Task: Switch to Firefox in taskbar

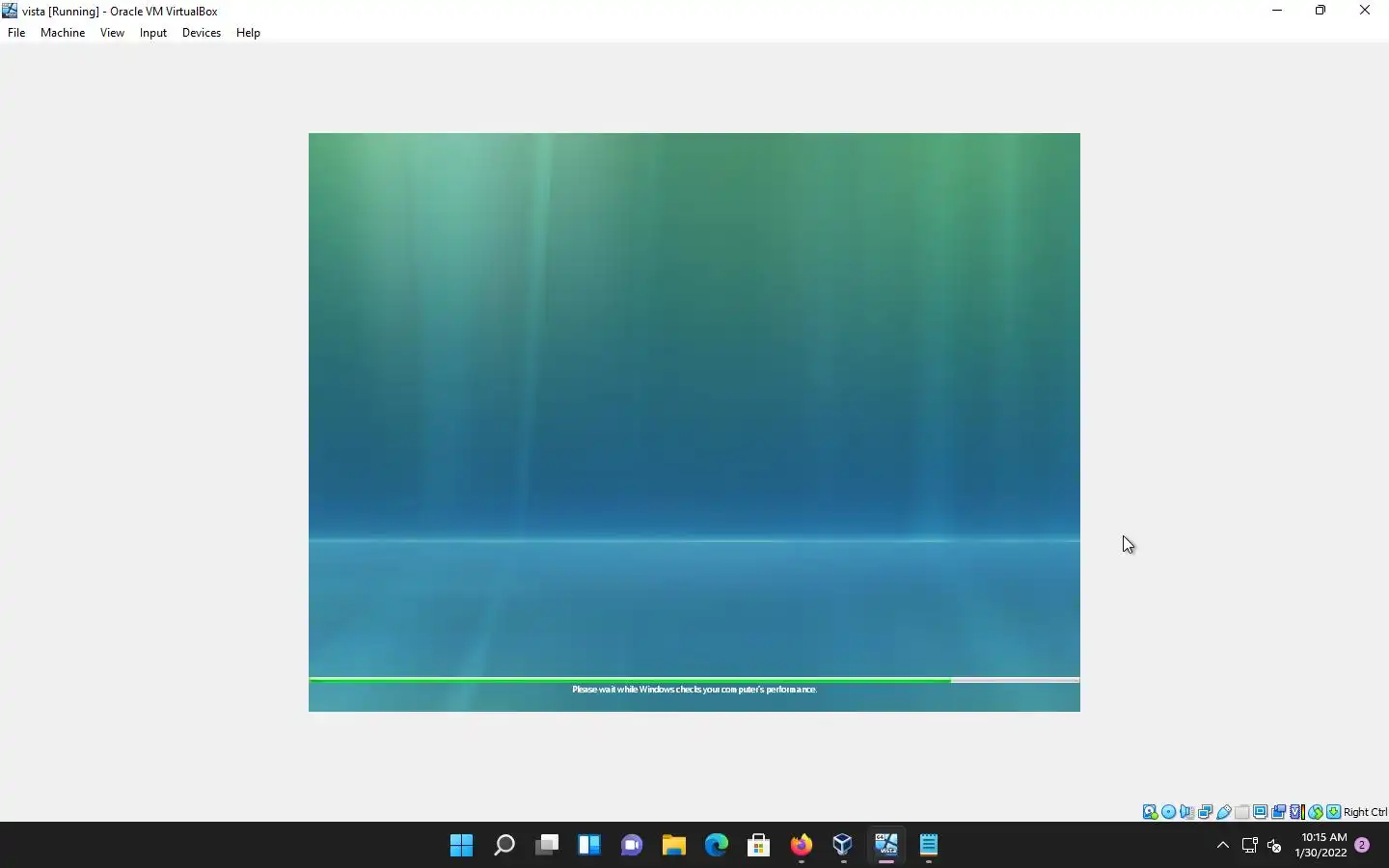Action: click(x=802, y=846)
